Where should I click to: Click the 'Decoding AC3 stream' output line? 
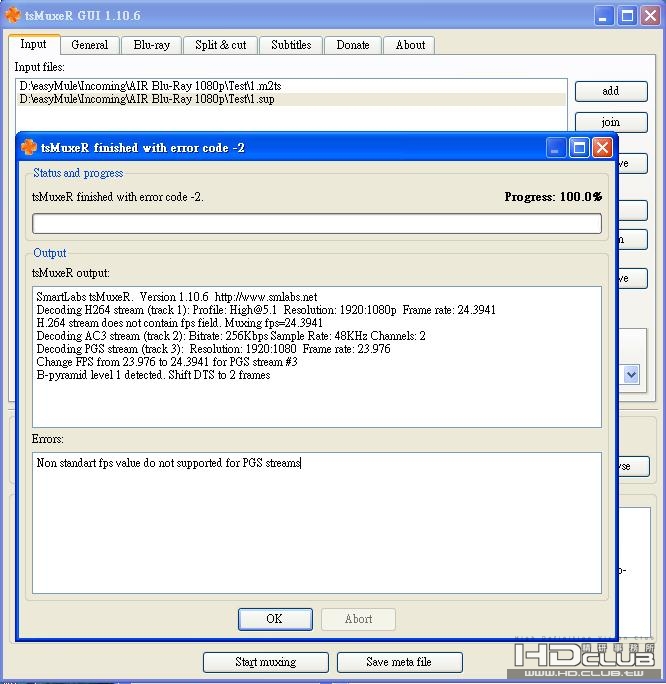point(231,336)
